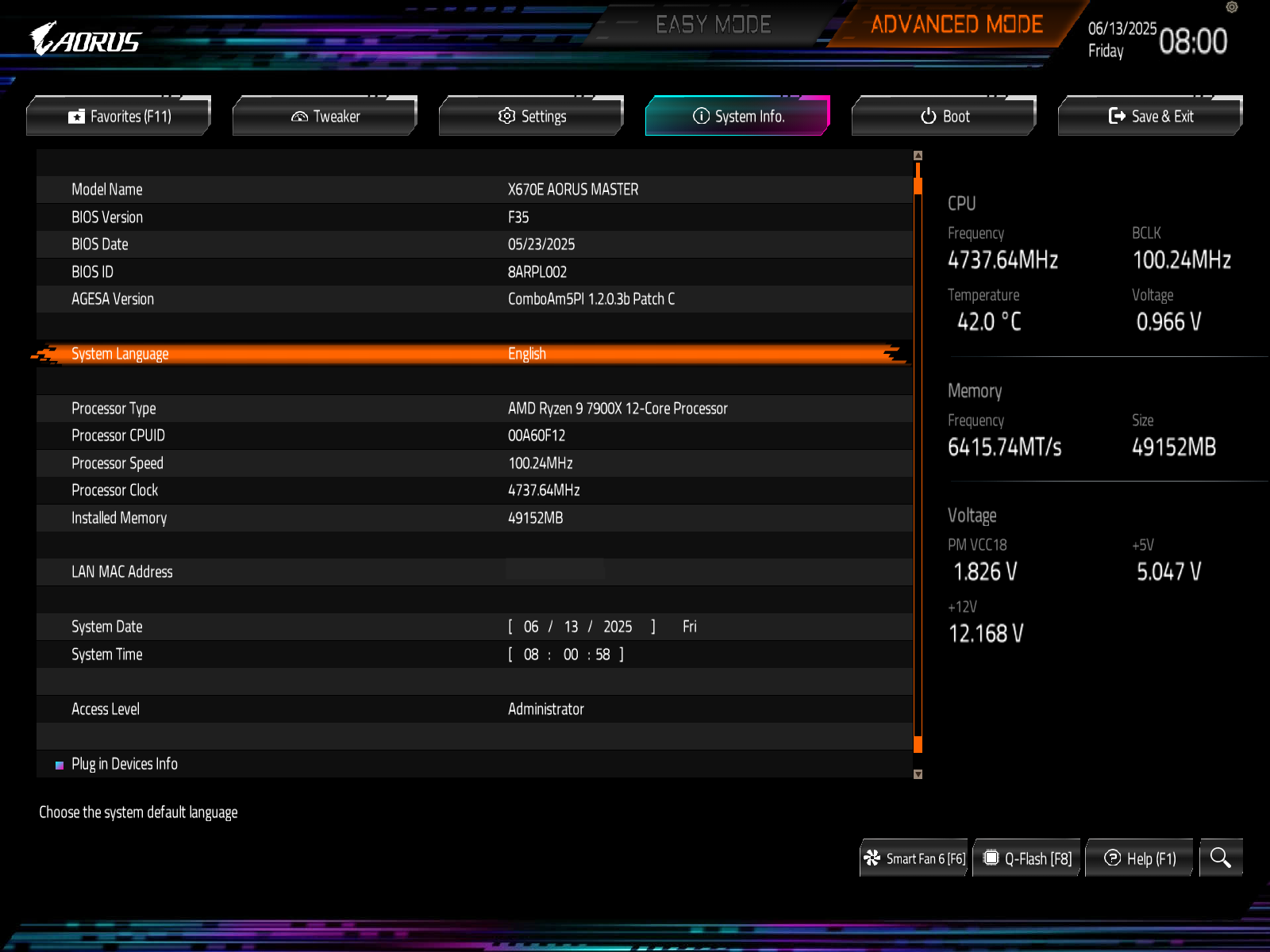This screenshot has width=1270, height=952.
Task: Click the AORUS logo
Action: click(x=86, y=39)
